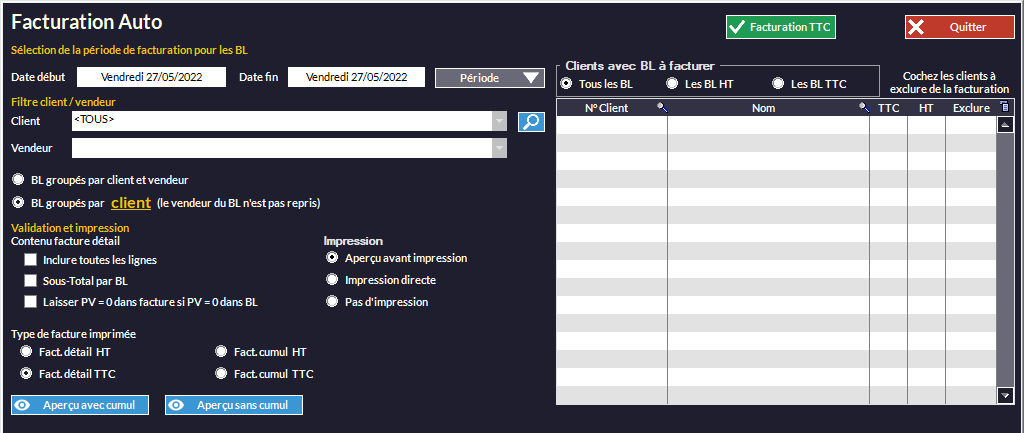Click the HT column header
This screenshot has width=1024, height=433.
(x=926, y=108)
